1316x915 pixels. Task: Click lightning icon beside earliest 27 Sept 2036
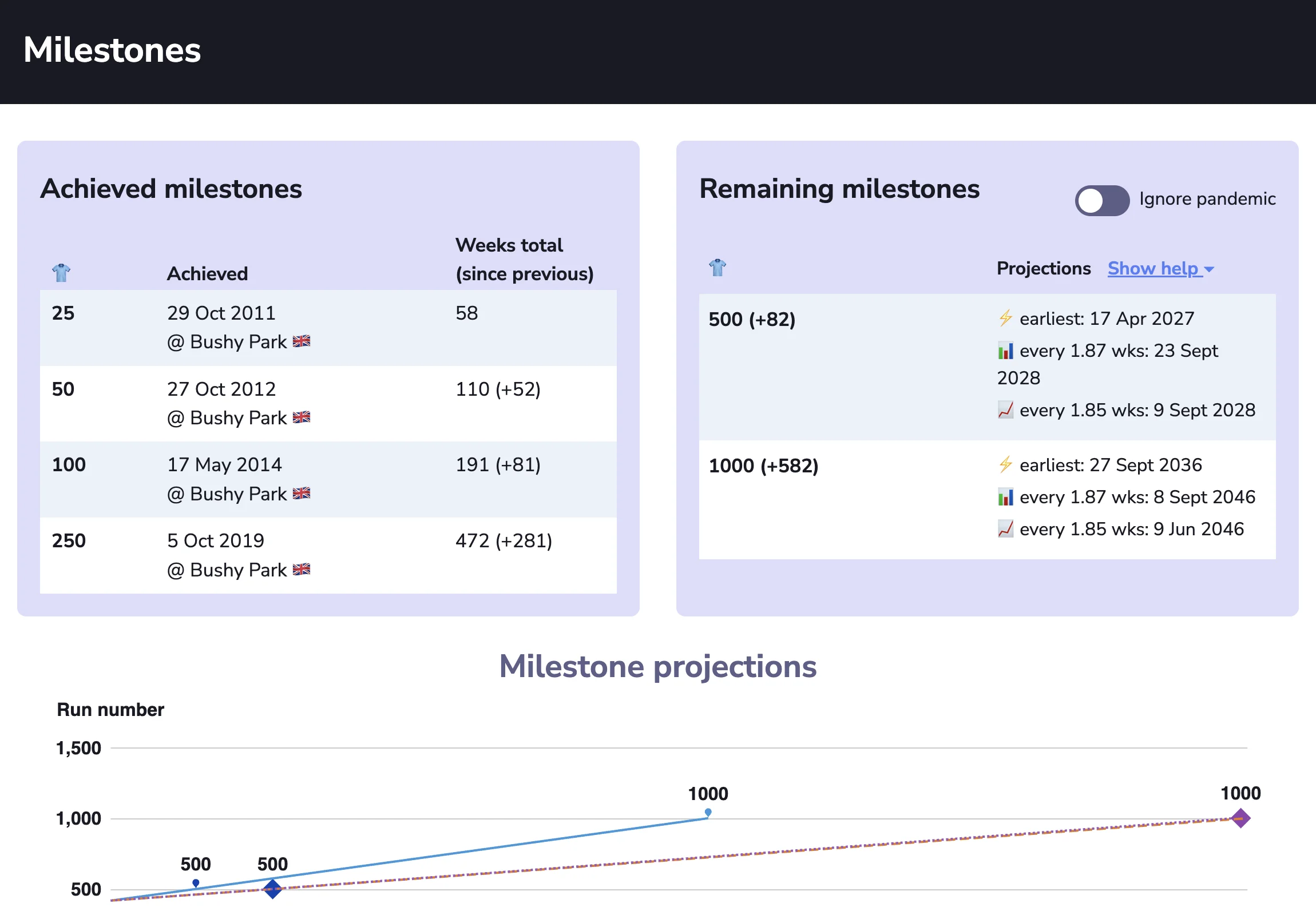tap(1005, 464)
